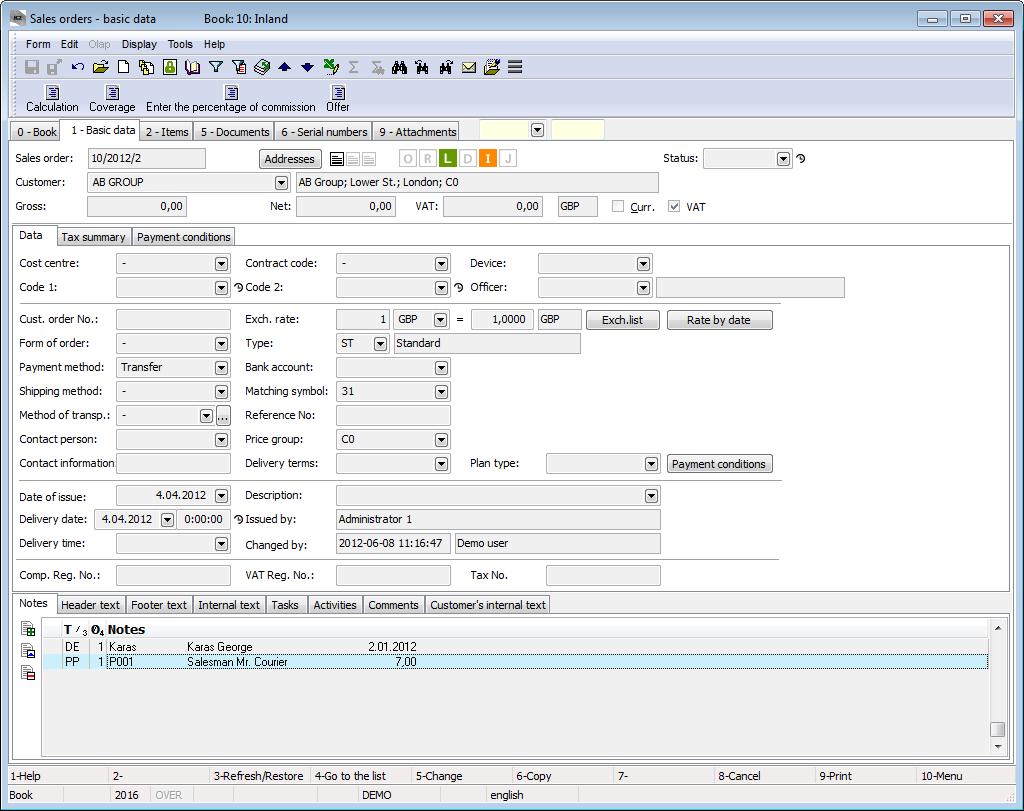The image size is (1024, 811).
Task: Open the three-line list menu icon
Action: coord(515,67)
